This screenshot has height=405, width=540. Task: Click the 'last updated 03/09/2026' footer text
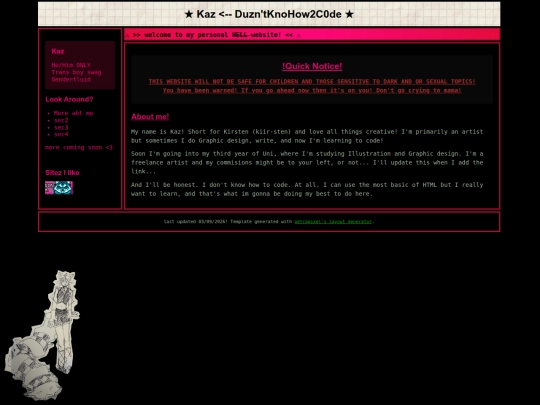coord(195,222)
